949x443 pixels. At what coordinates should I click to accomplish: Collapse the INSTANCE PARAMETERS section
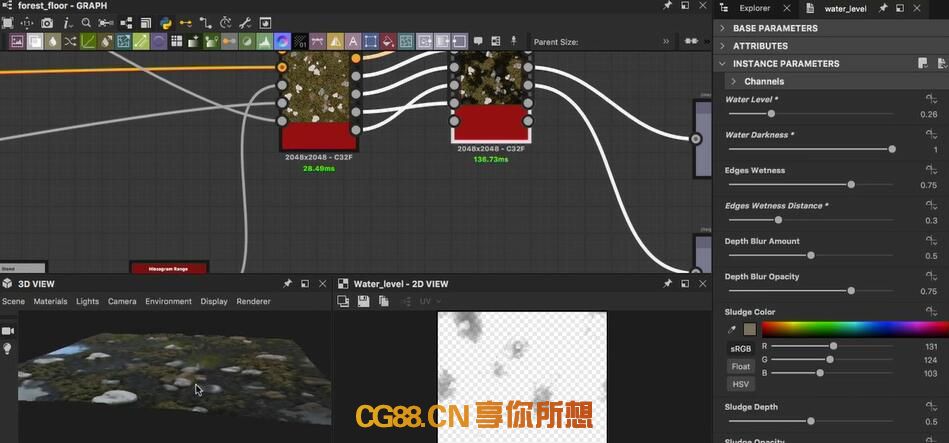coord(722,64)
